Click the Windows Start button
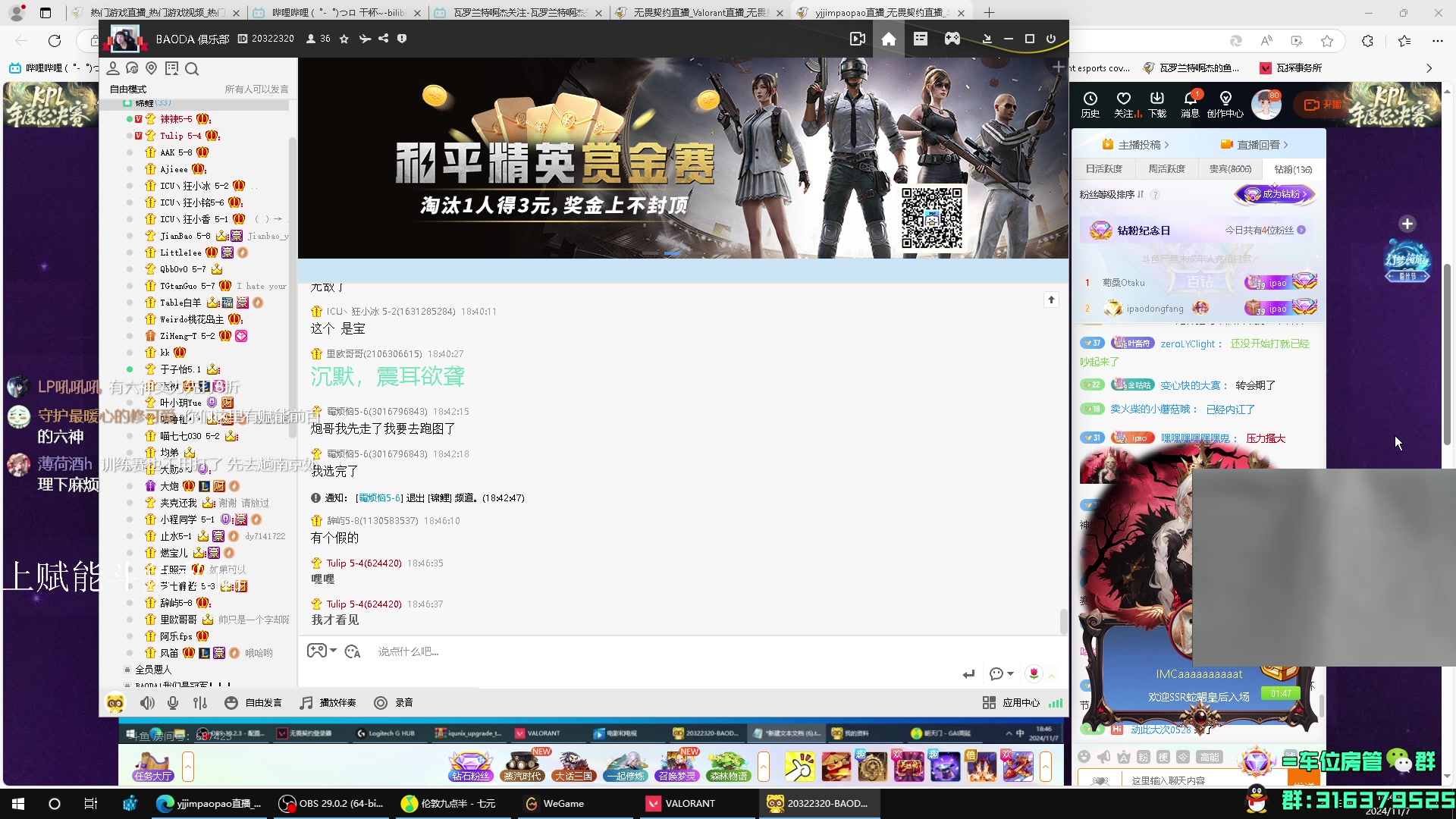The width and height of the screenshot is (1456, 819). 18,804
